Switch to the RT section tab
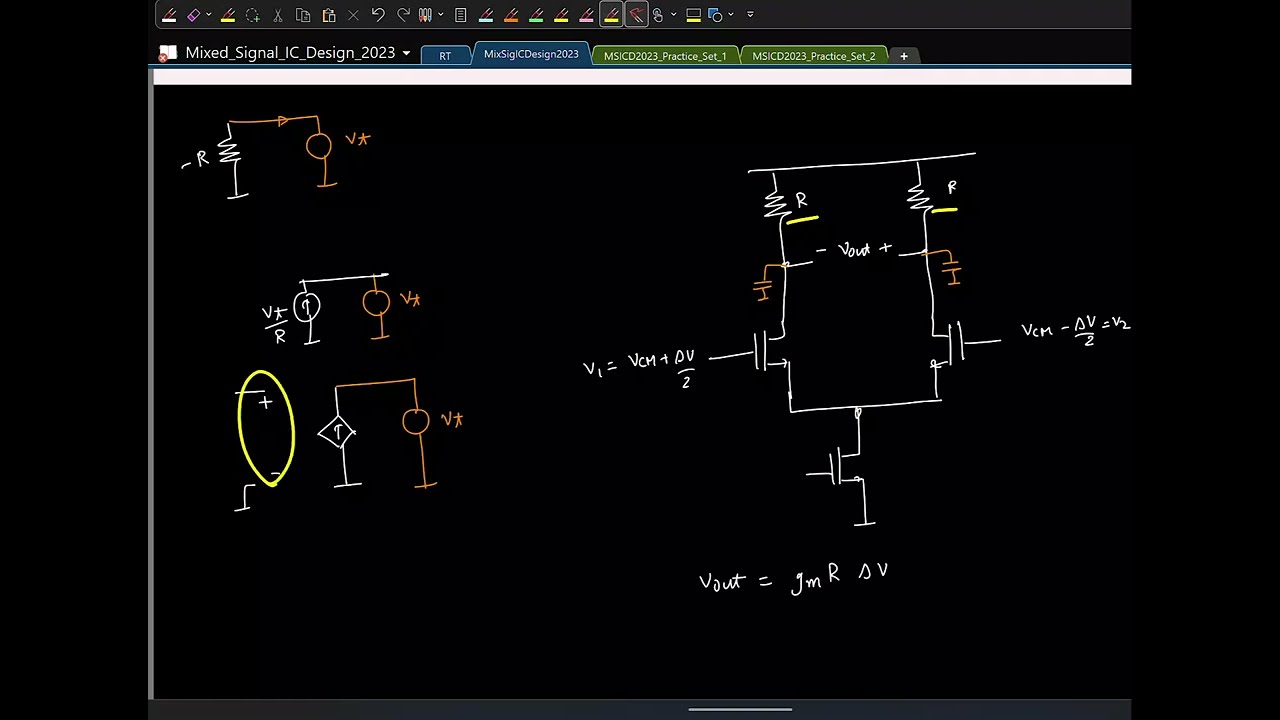 click(x=445, y=56)
